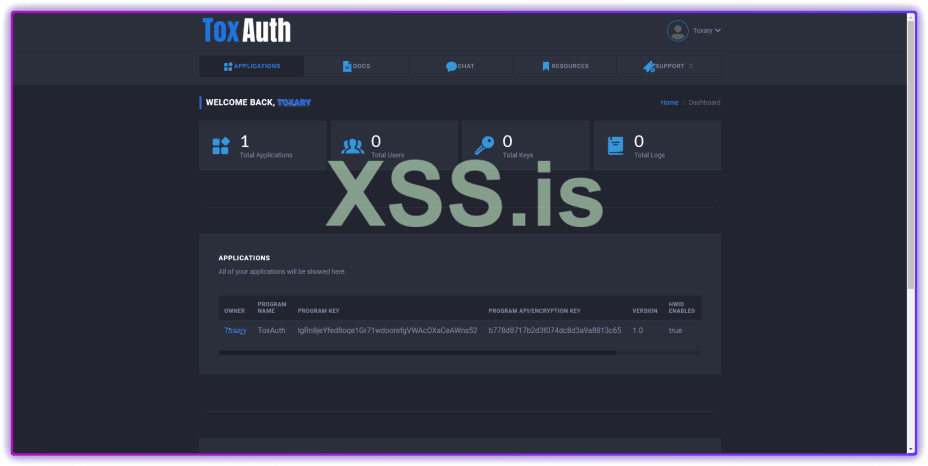
Task: Open the Docs tab
Action: [x=356, y=66]
